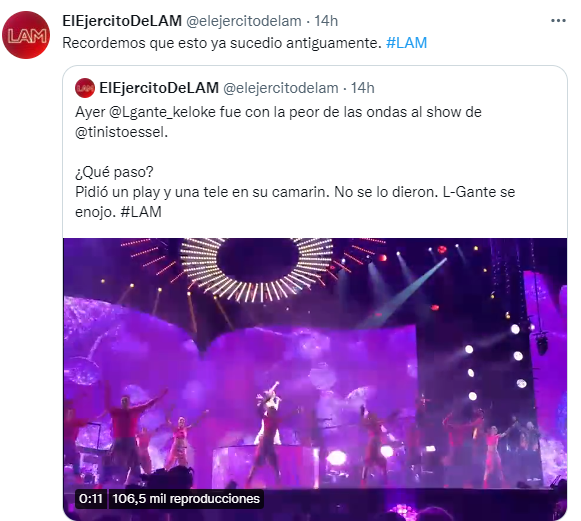The height and width of the screenshot is (521, 581).
Task: Click the circular light ring in video
Action: 258,269
